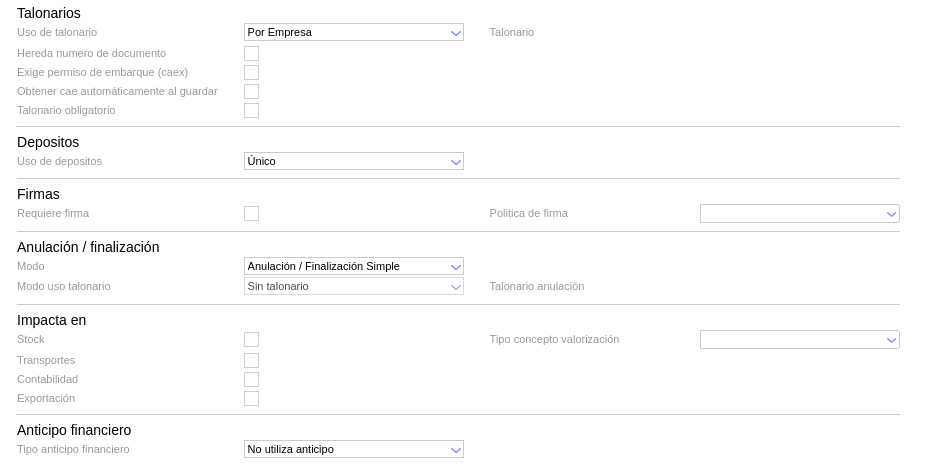Check Obtener cae automáticamente al guardar

(x=251, y=91)
